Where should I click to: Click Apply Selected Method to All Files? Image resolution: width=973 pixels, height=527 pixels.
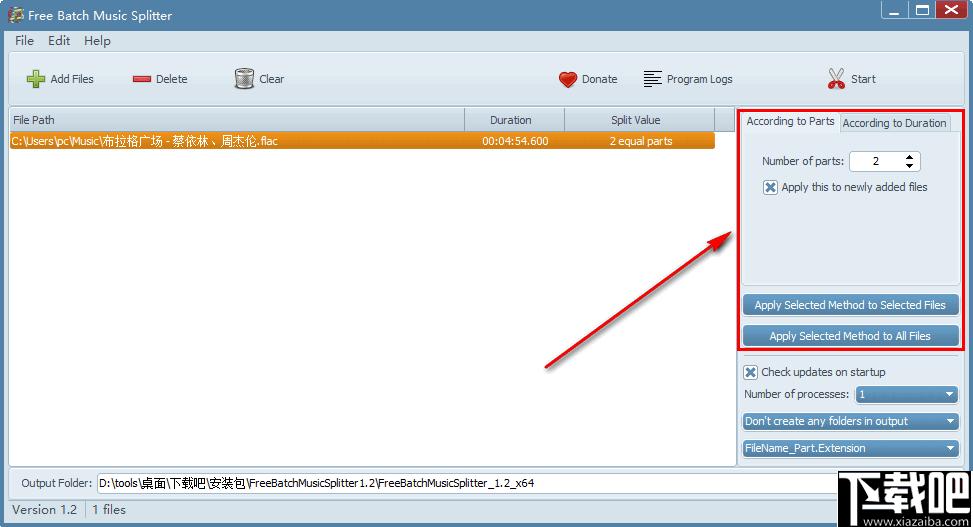[850, 336]
